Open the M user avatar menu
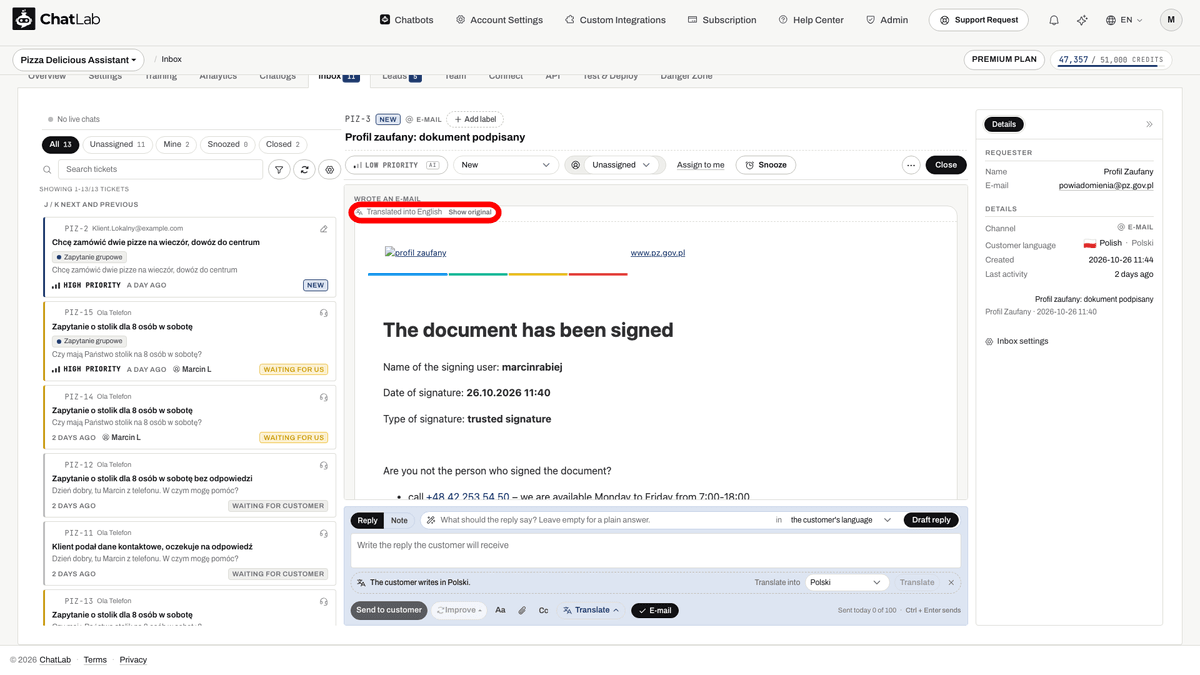Viewport: 1200px width, 675px height. (x=1171, y=20)
